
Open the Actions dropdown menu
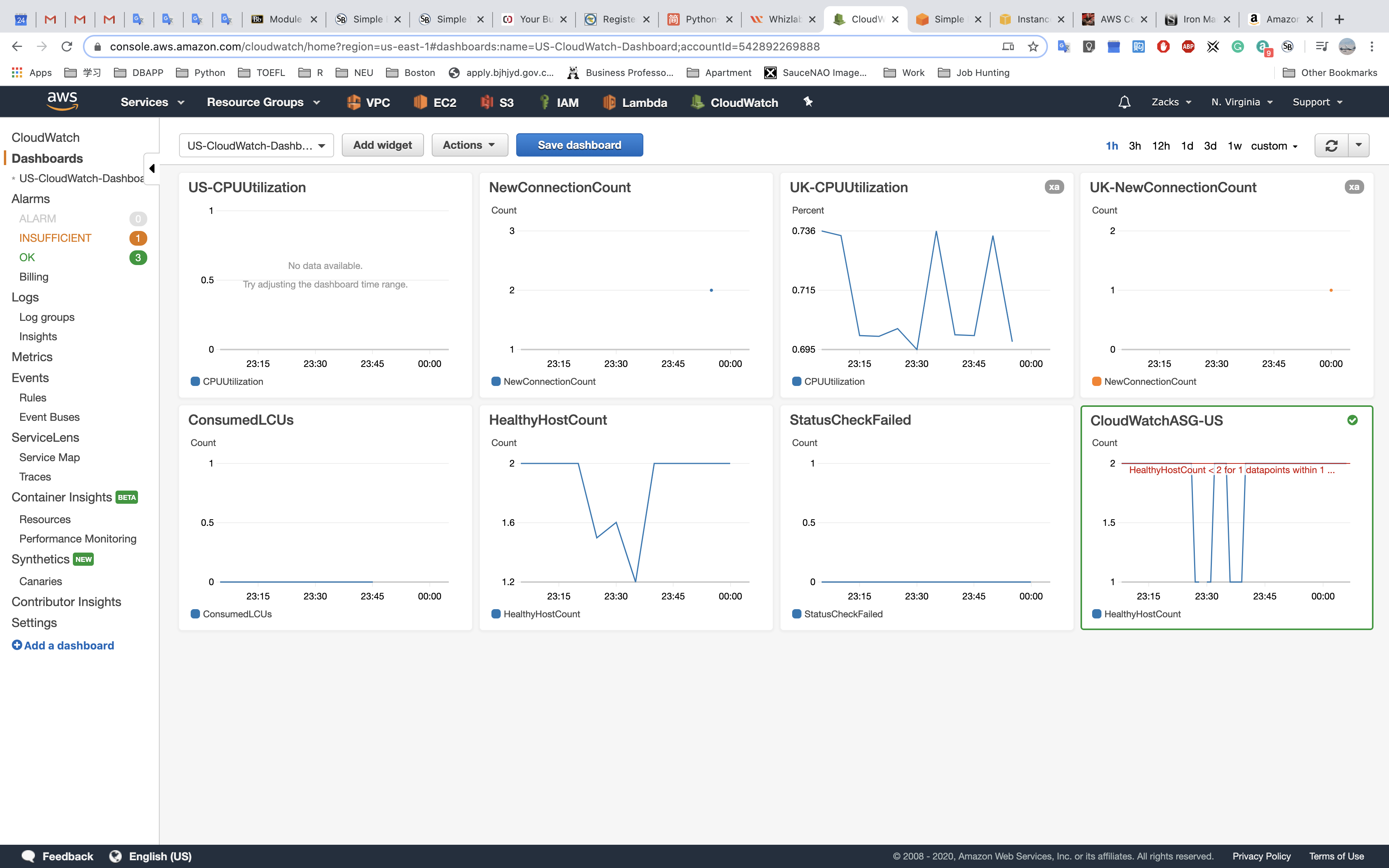point(469,145)
